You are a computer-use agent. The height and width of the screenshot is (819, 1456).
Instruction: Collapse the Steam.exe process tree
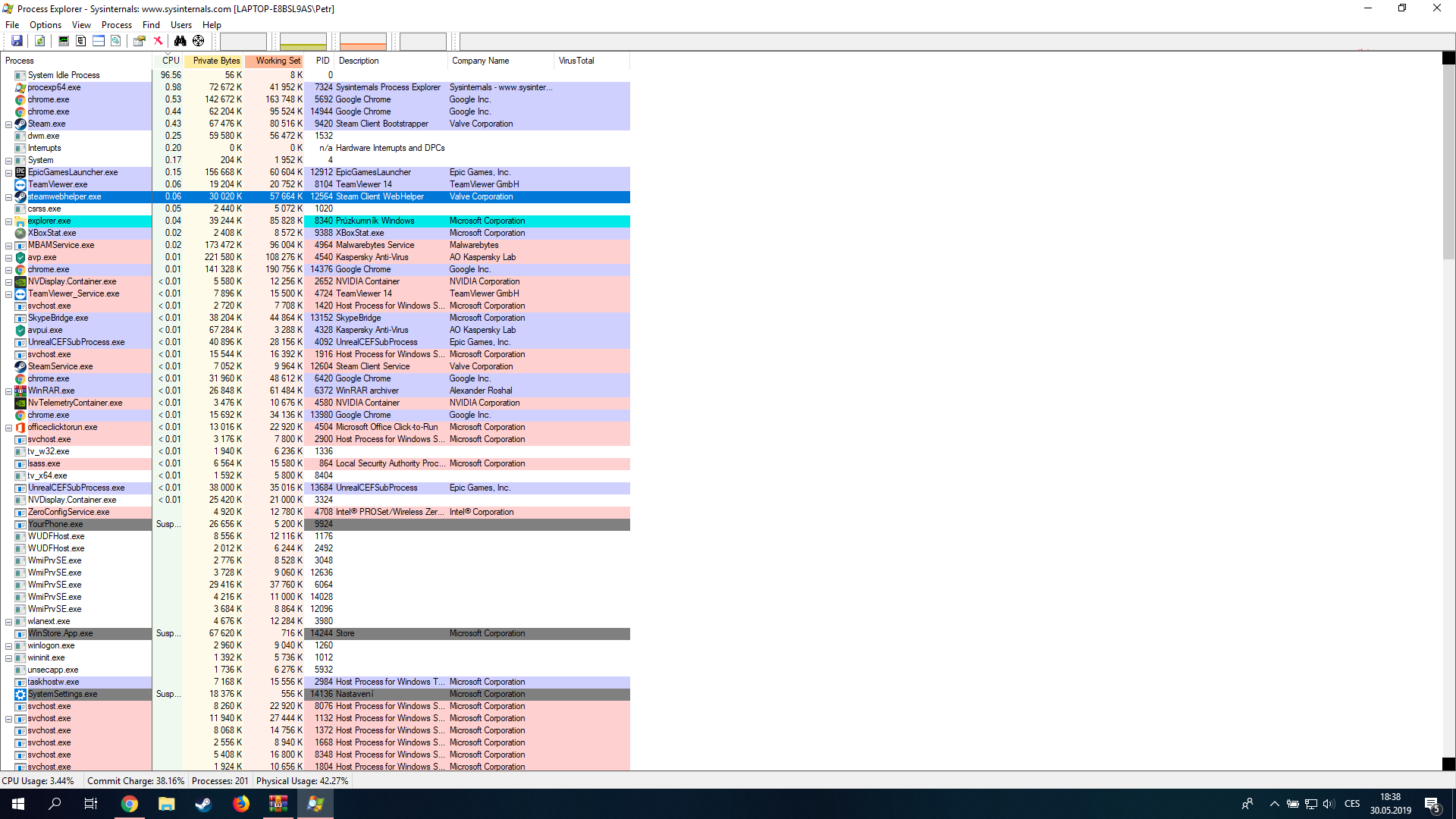[x=8, y=124]
